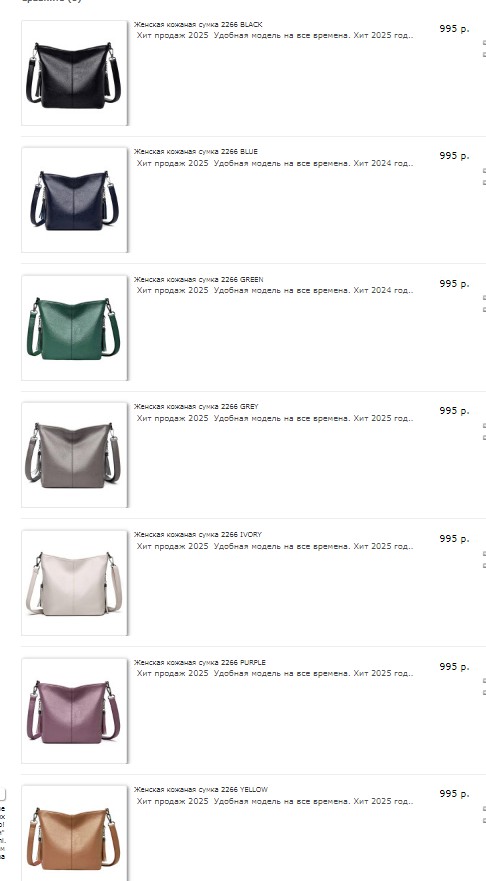The height and width of the screenshot is (881, 486).
Task: Click lower small icon beside BLUE bag price
Action: click(x=484, y=183)
